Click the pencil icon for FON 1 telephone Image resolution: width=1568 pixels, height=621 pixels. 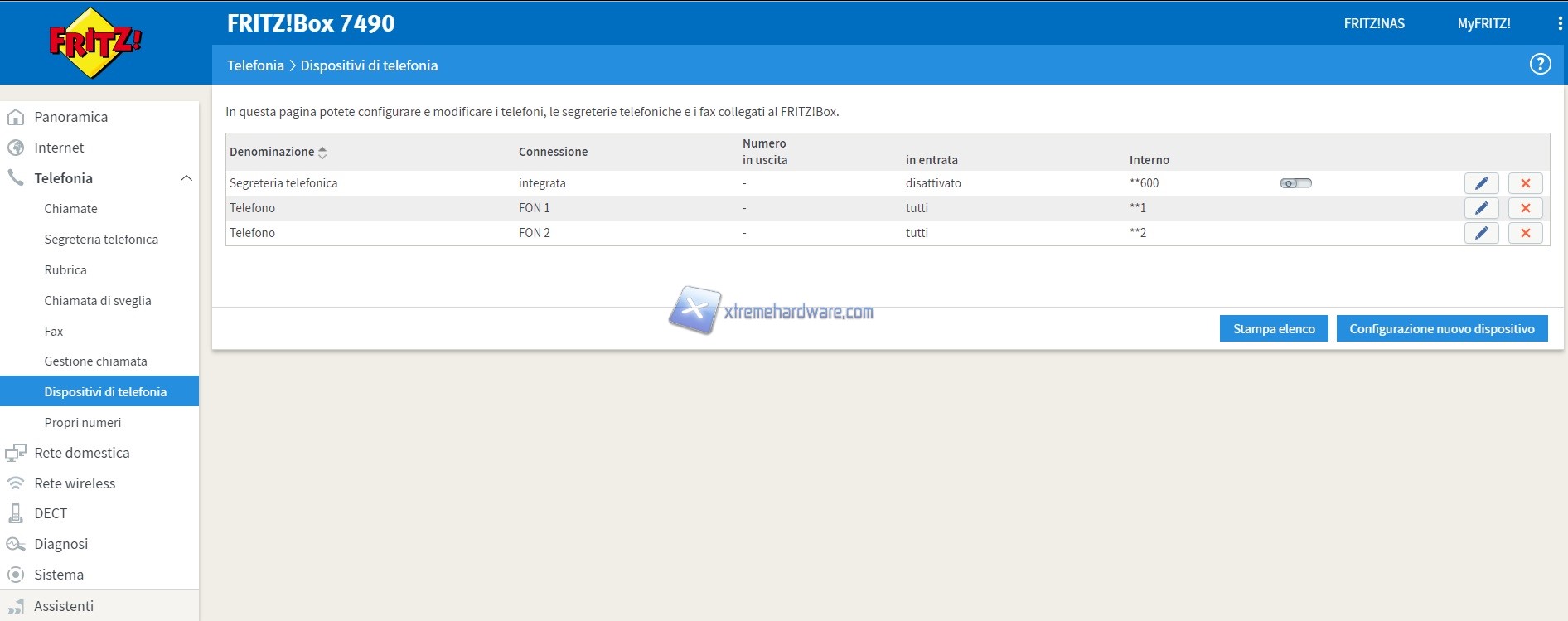[1481, 208]
